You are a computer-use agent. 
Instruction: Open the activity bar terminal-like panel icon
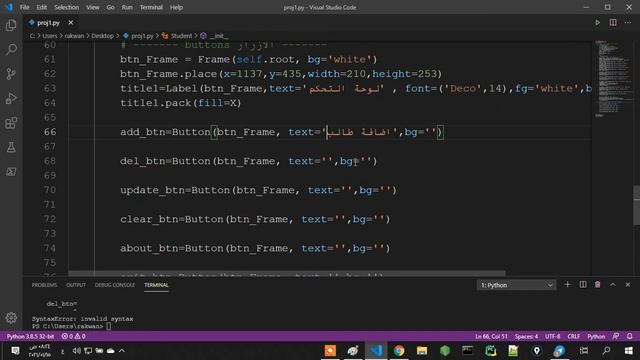tap(11, 172)
